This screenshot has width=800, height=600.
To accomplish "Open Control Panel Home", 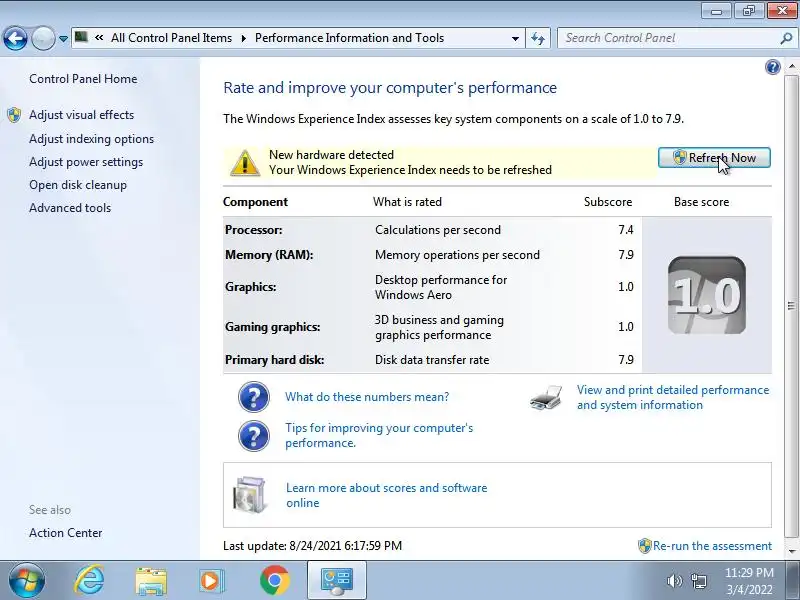I will (83, 79).
